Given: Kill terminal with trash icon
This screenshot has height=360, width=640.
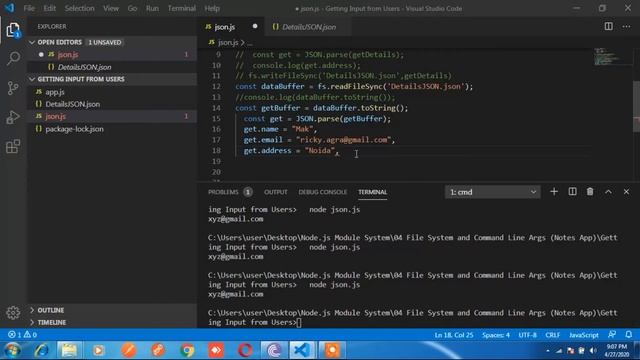Looking at the screenshot, I should coord(590,192).
